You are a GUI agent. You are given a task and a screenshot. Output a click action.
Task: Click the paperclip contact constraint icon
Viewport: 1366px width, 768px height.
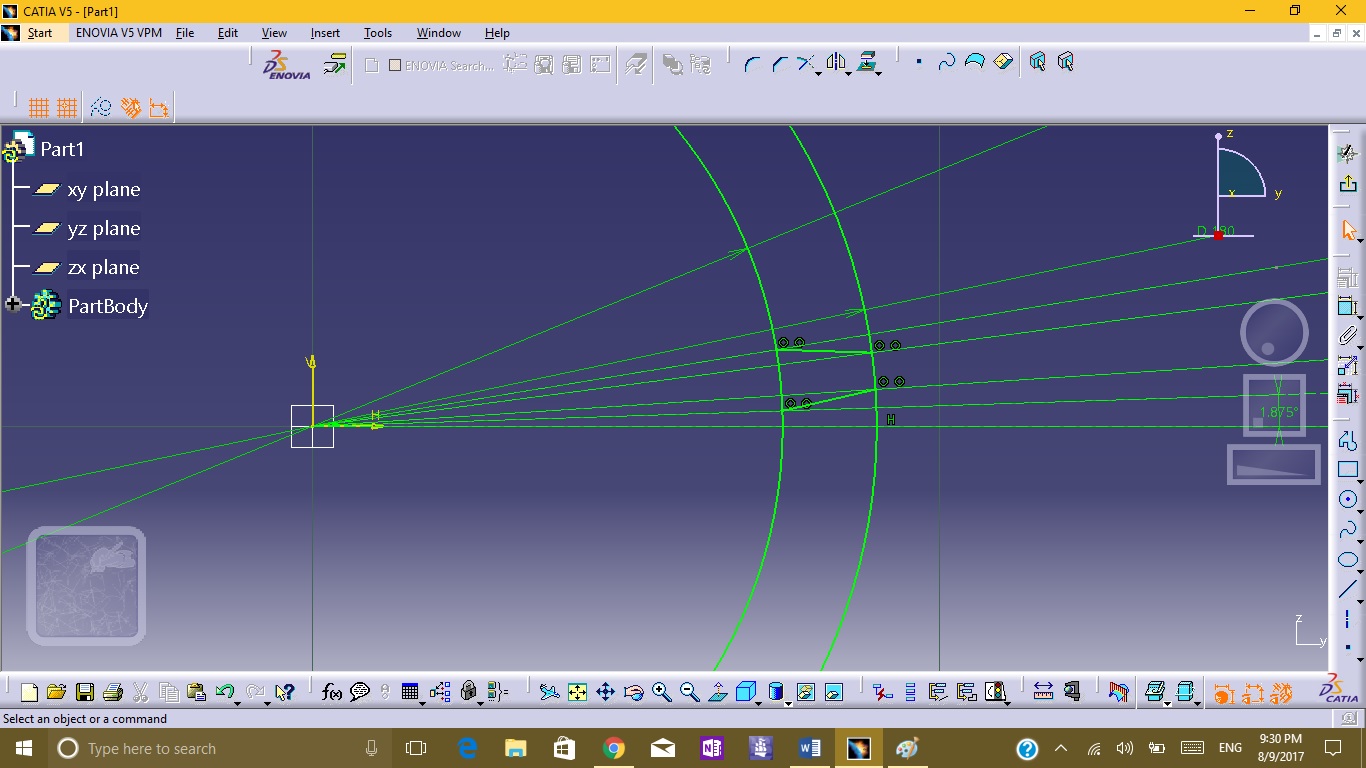pyautogui.click(x=1348, y=336)
